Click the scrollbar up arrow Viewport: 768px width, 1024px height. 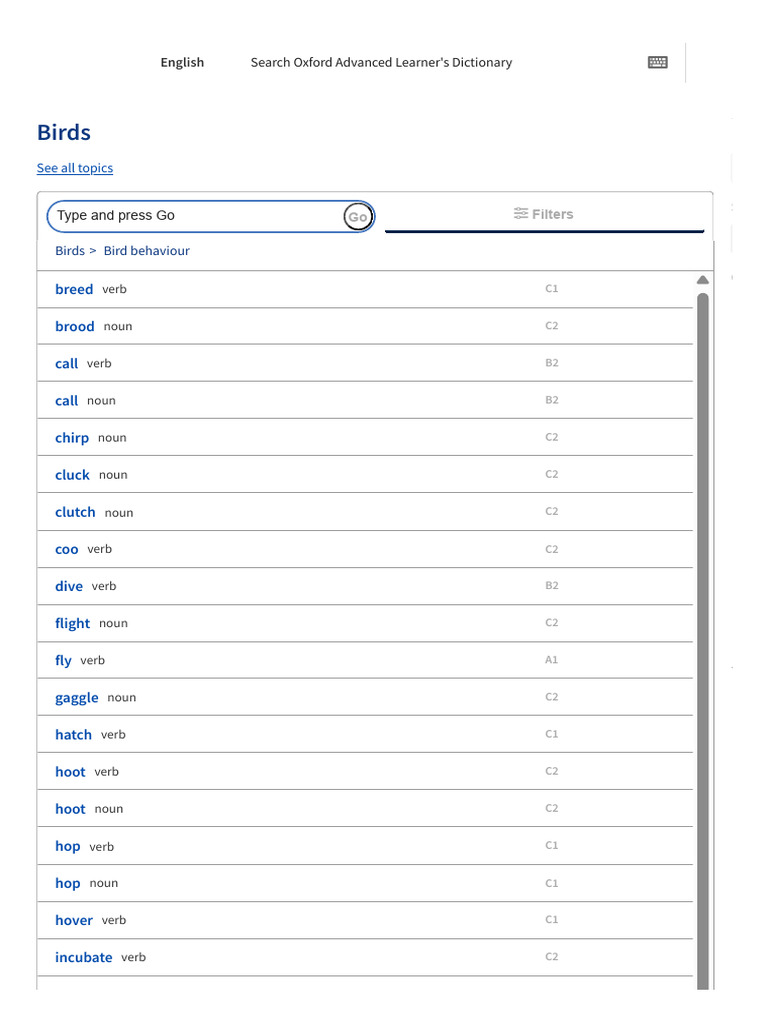[x=703, y=280]
